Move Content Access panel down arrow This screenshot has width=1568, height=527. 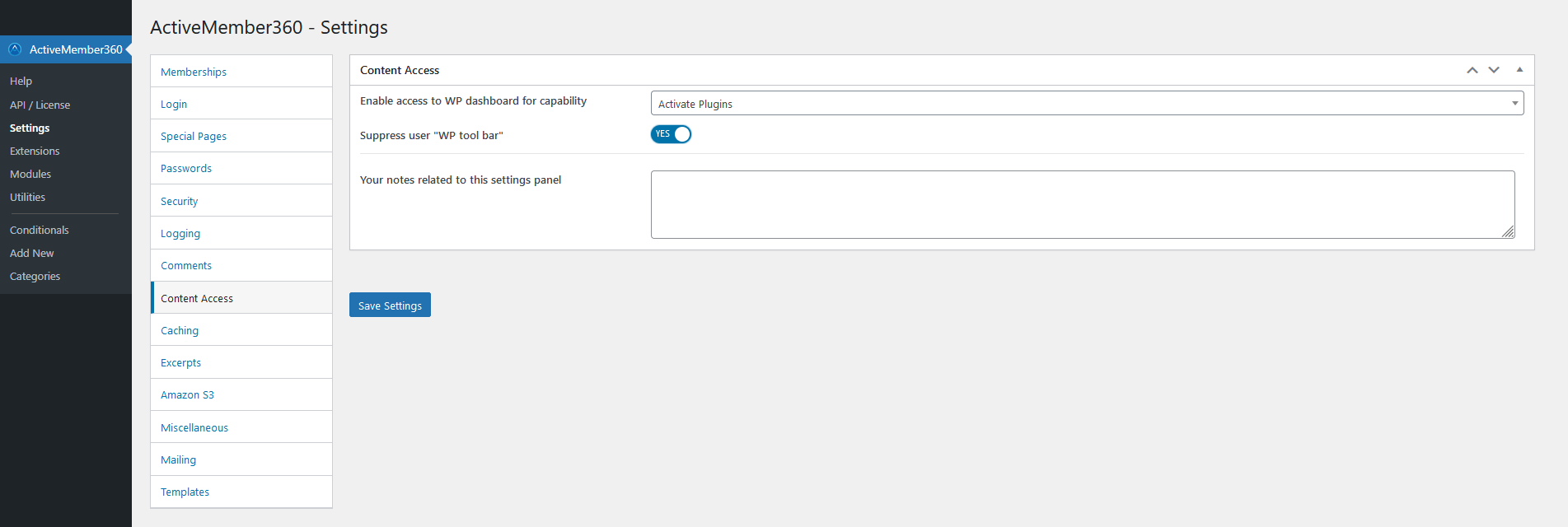pos(1494,70)
